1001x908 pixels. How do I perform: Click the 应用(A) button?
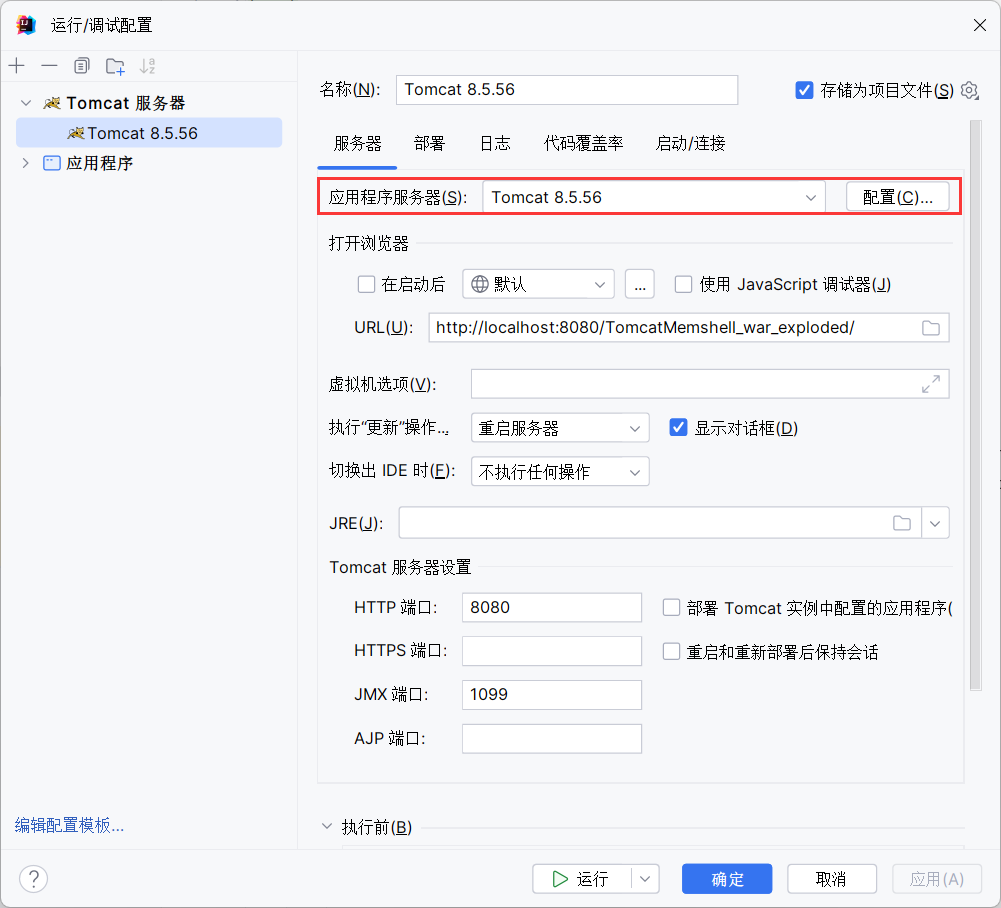coord(937,879)
